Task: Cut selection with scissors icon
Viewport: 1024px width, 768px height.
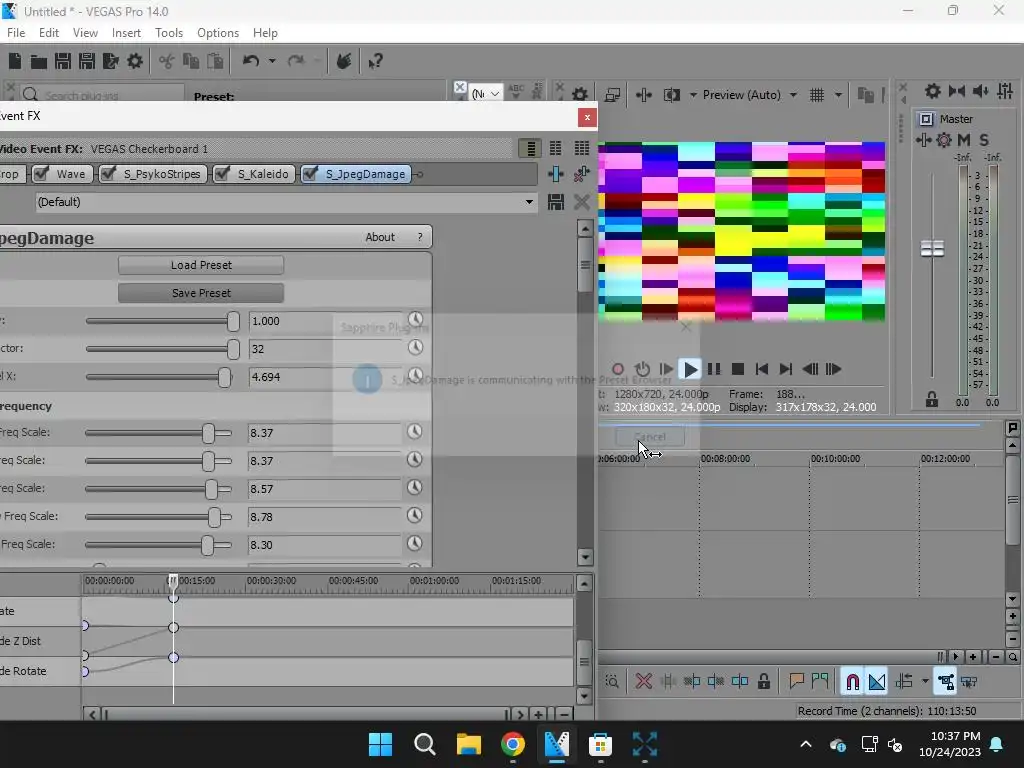Action: pos(167,61)
